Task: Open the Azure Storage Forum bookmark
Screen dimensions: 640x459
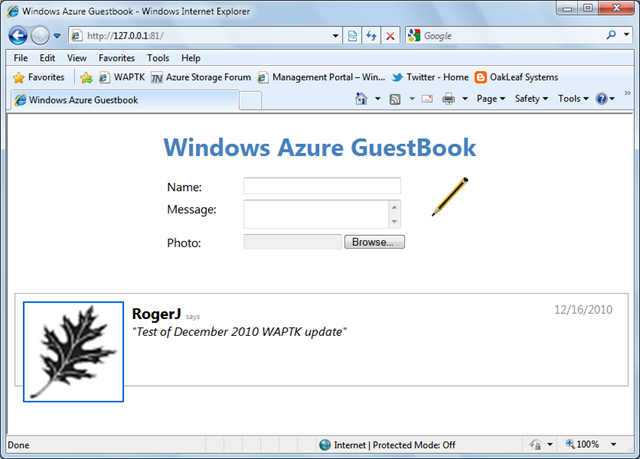Action: (x=201, y=77)
